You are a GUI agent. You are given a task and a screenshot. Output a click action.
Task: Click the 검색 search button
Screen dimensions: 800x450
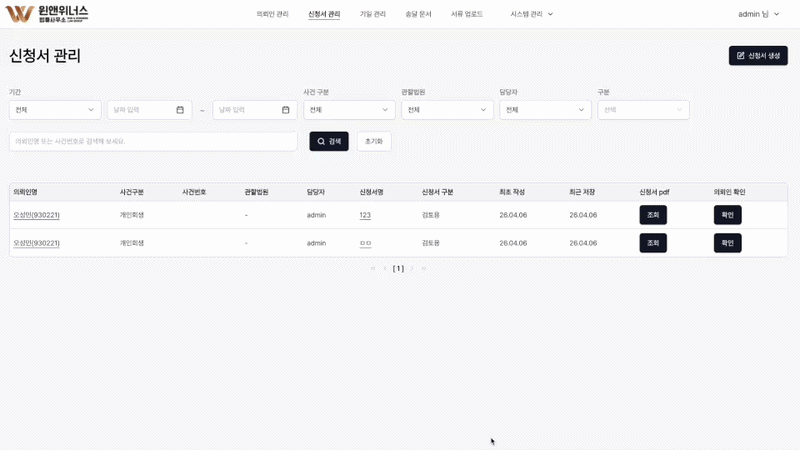(x=329, y=142)
